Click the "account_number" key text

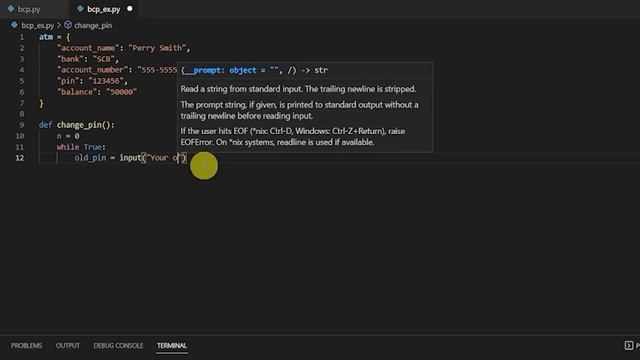[93, 70]
